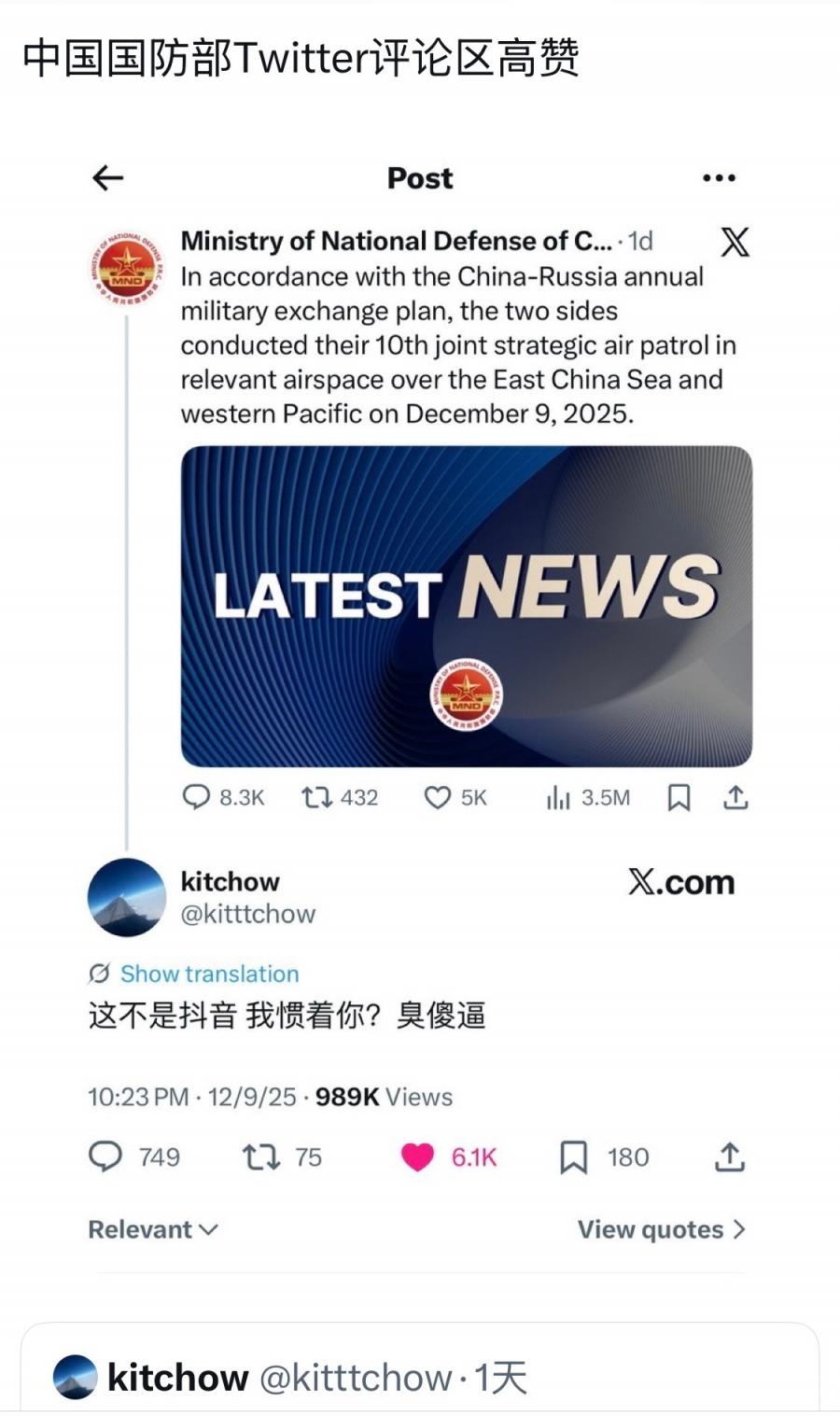Open View quotes chevron link
Image resolution: width=840 pixels, height=1416 pixels.
pyautogui.click(x=662, y=1229)
